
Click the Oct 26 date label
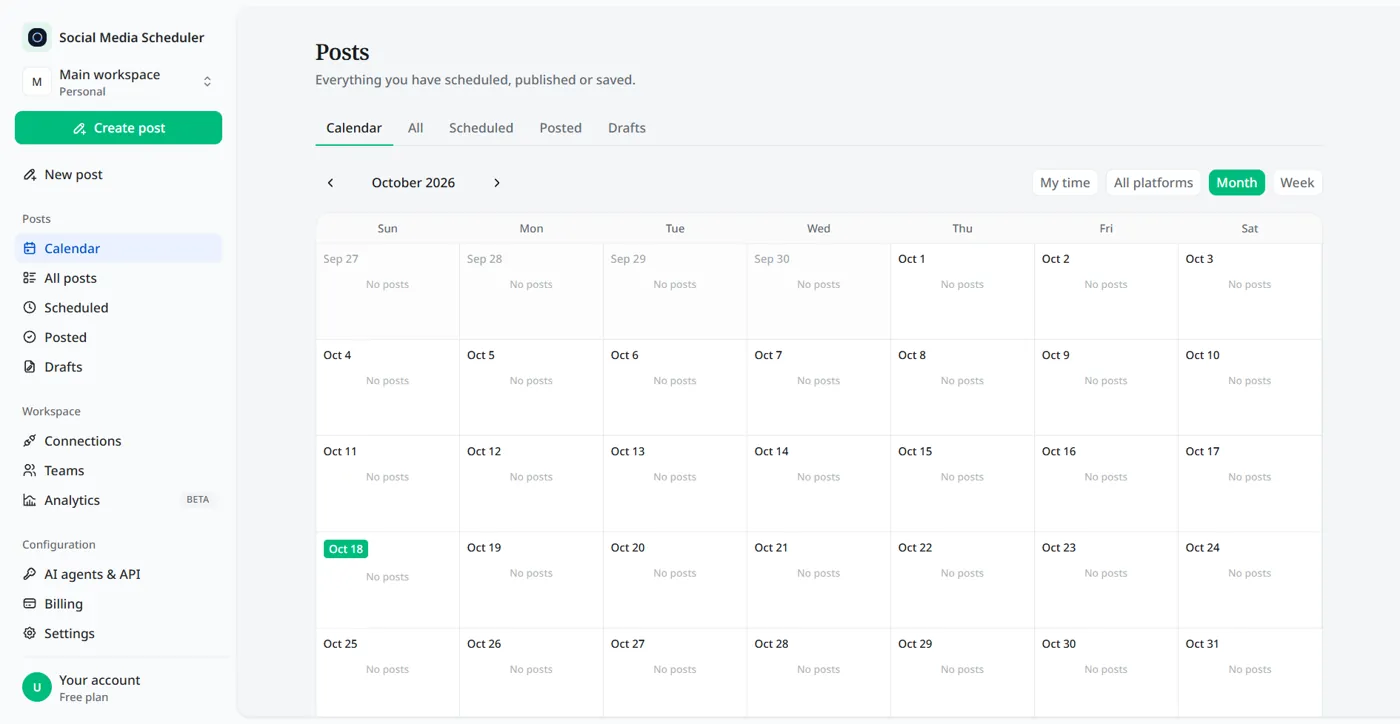484,644
